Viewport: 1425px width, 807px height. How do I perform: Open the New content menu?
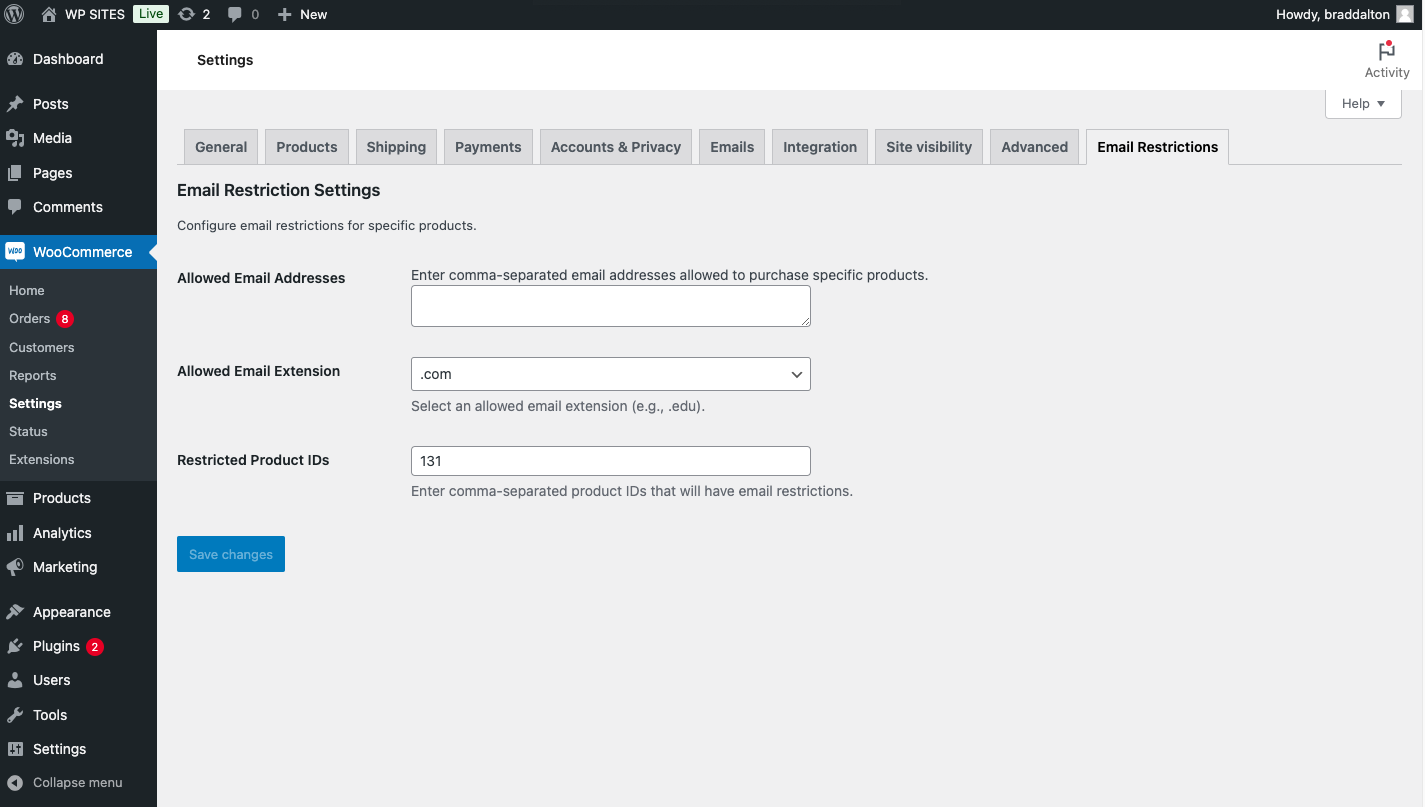coord(303,14)
